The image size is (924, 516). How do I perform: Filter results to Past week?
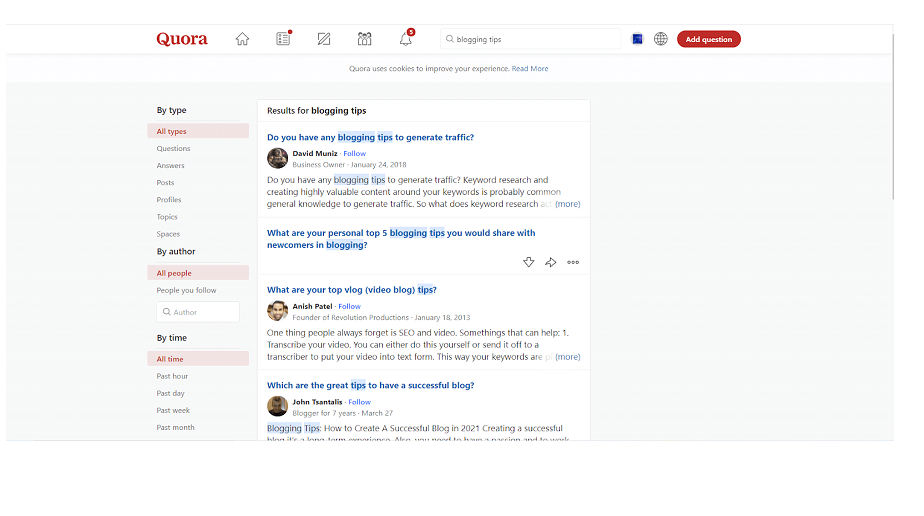pyautogui.click(x=173, y=411)
